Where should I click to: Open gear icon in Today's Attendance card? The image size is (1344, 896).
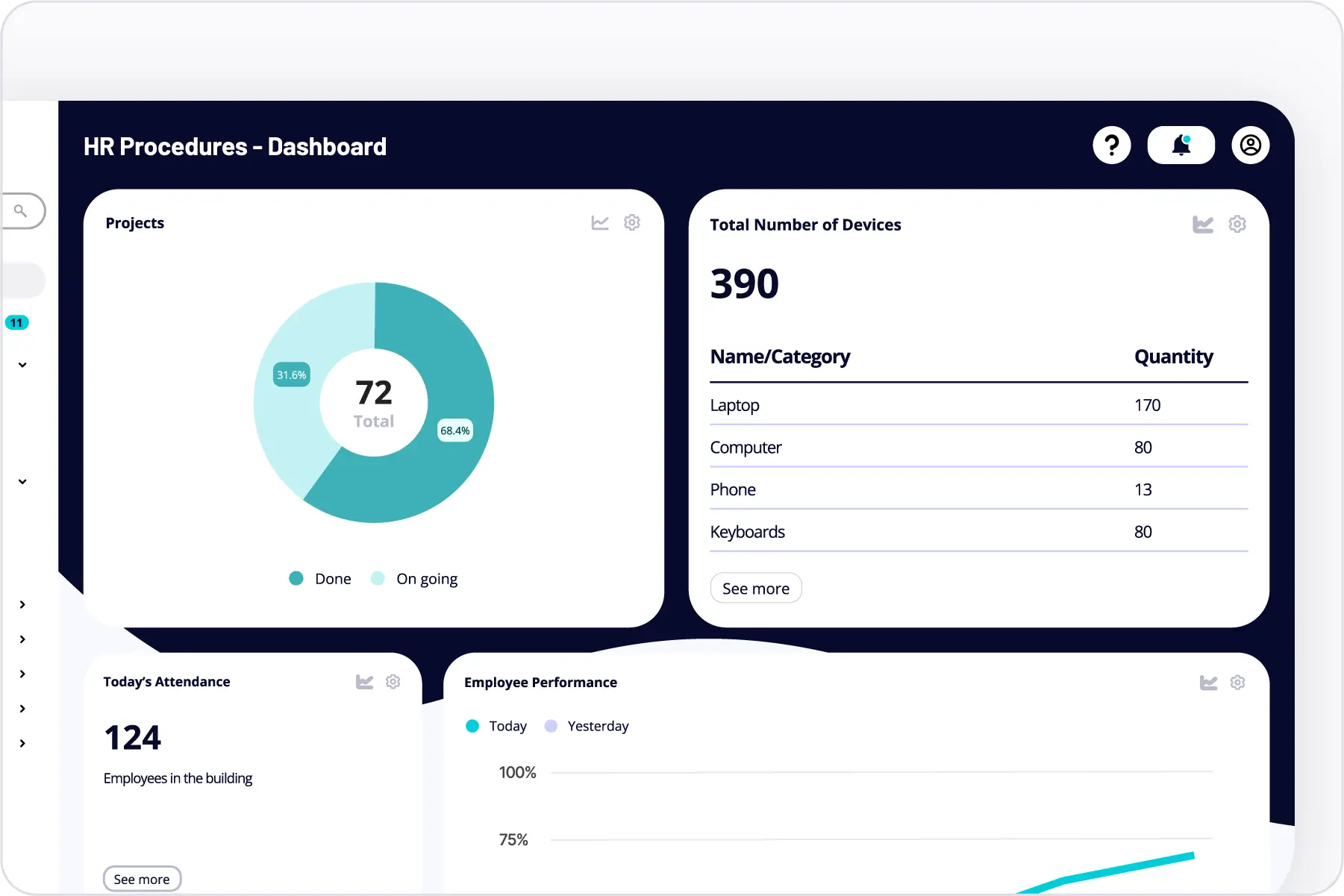point(393,682)
